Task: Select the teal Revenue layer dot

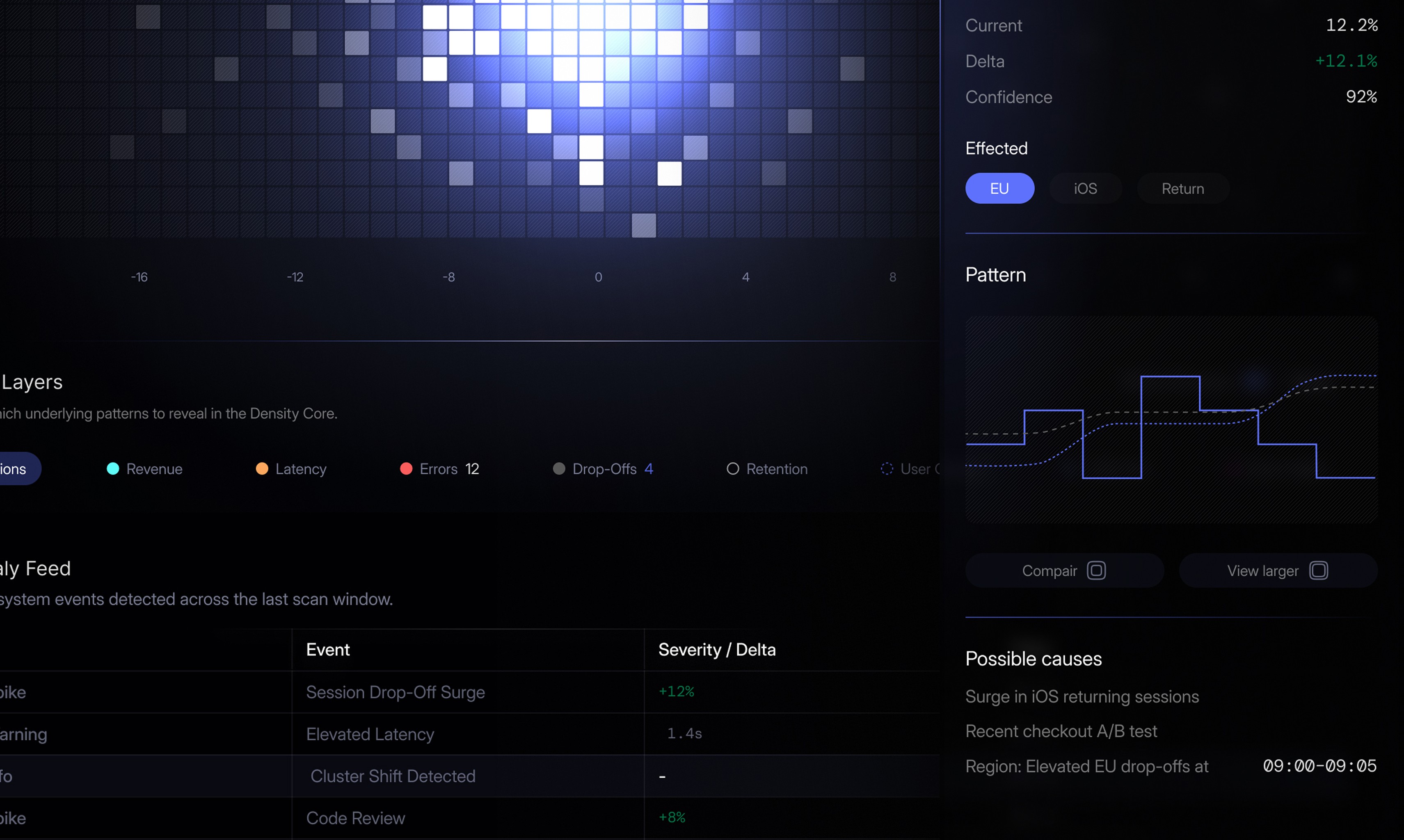Action: click(x=113, y=469)
